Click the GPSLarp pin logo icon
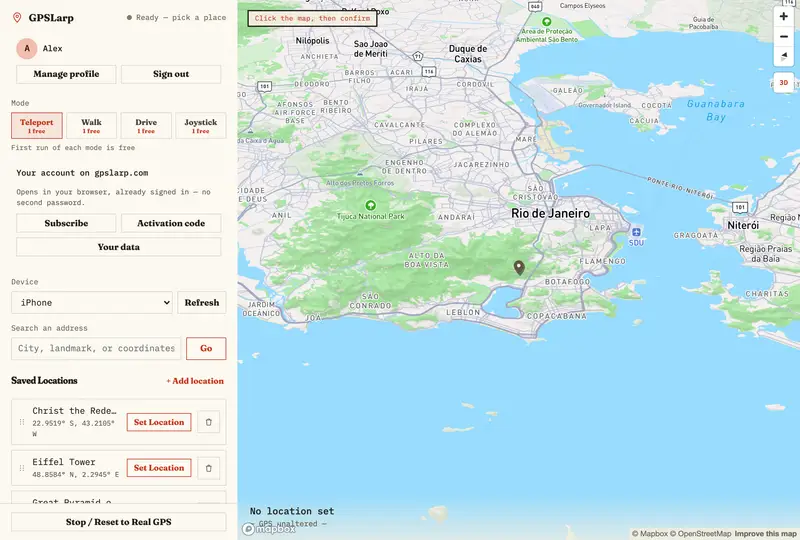 tap(17, 18)
